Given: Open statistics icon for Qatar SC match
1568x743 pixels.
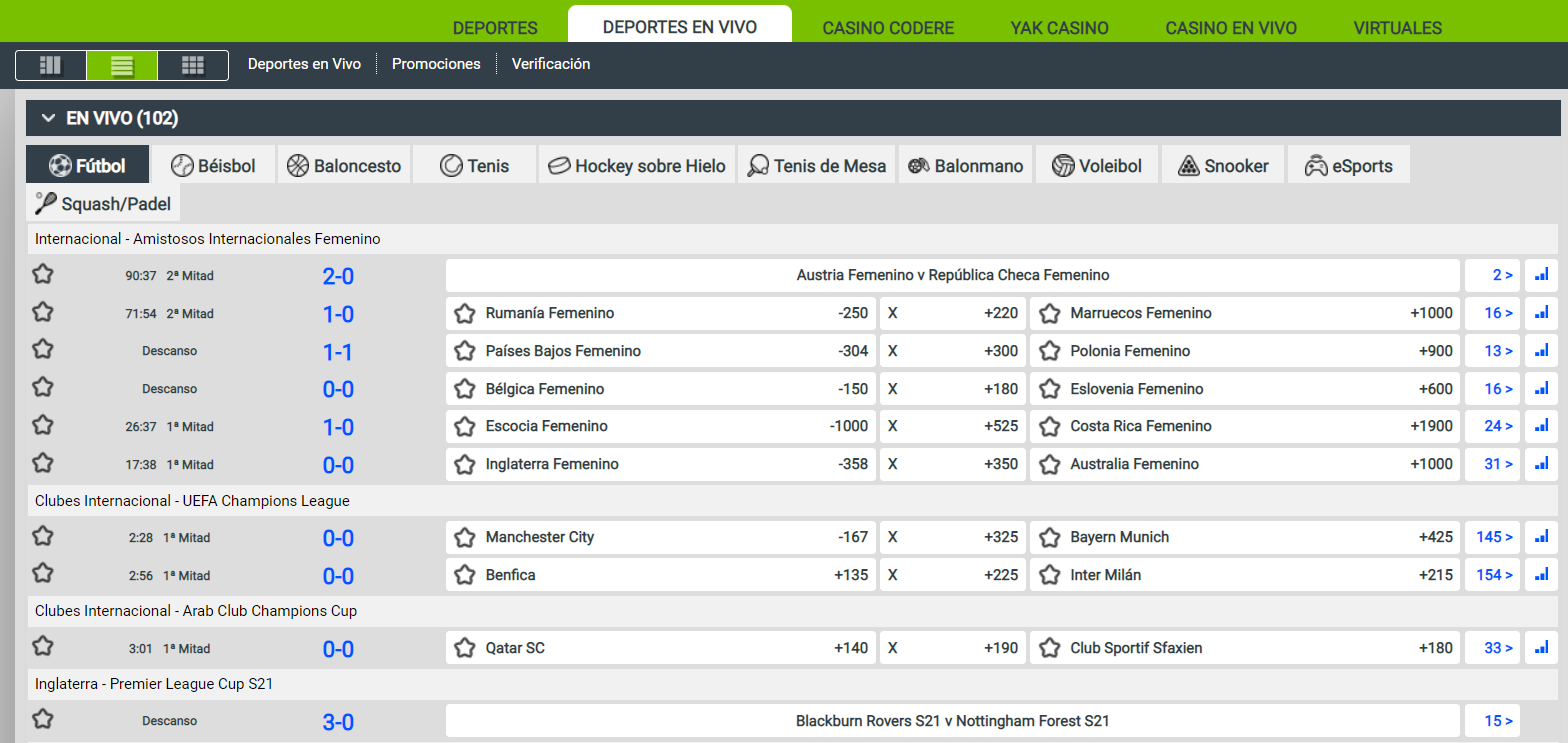Looking at the screenshot, I should (1541, 648).
